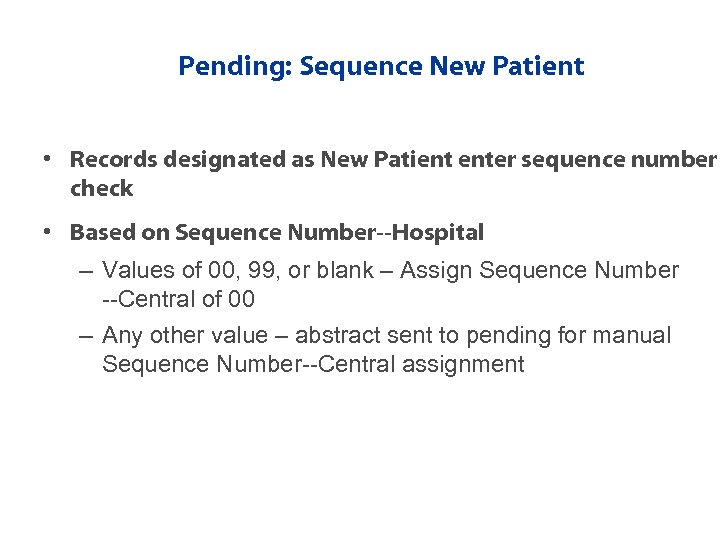Click the word "abstract" in the second sub-bullet
Image resolution: width=720 pixels, height=540 pixels.
[x=339, y=336]
